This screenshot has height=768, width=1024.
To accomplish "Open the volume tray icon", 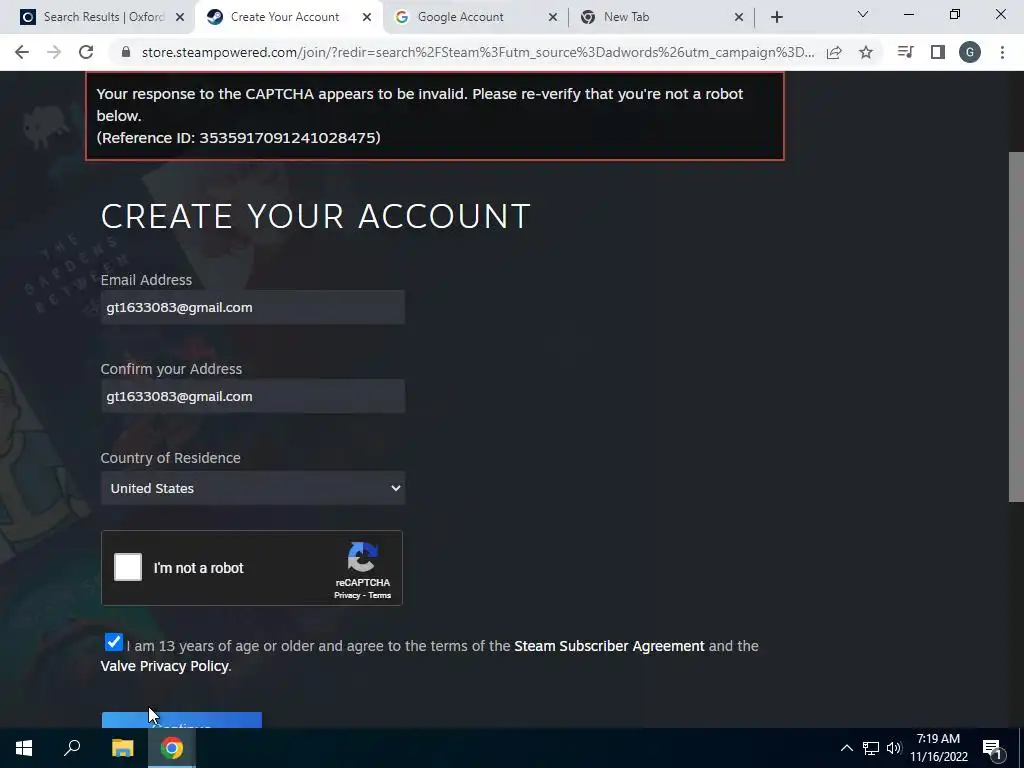I will (893, 748).
